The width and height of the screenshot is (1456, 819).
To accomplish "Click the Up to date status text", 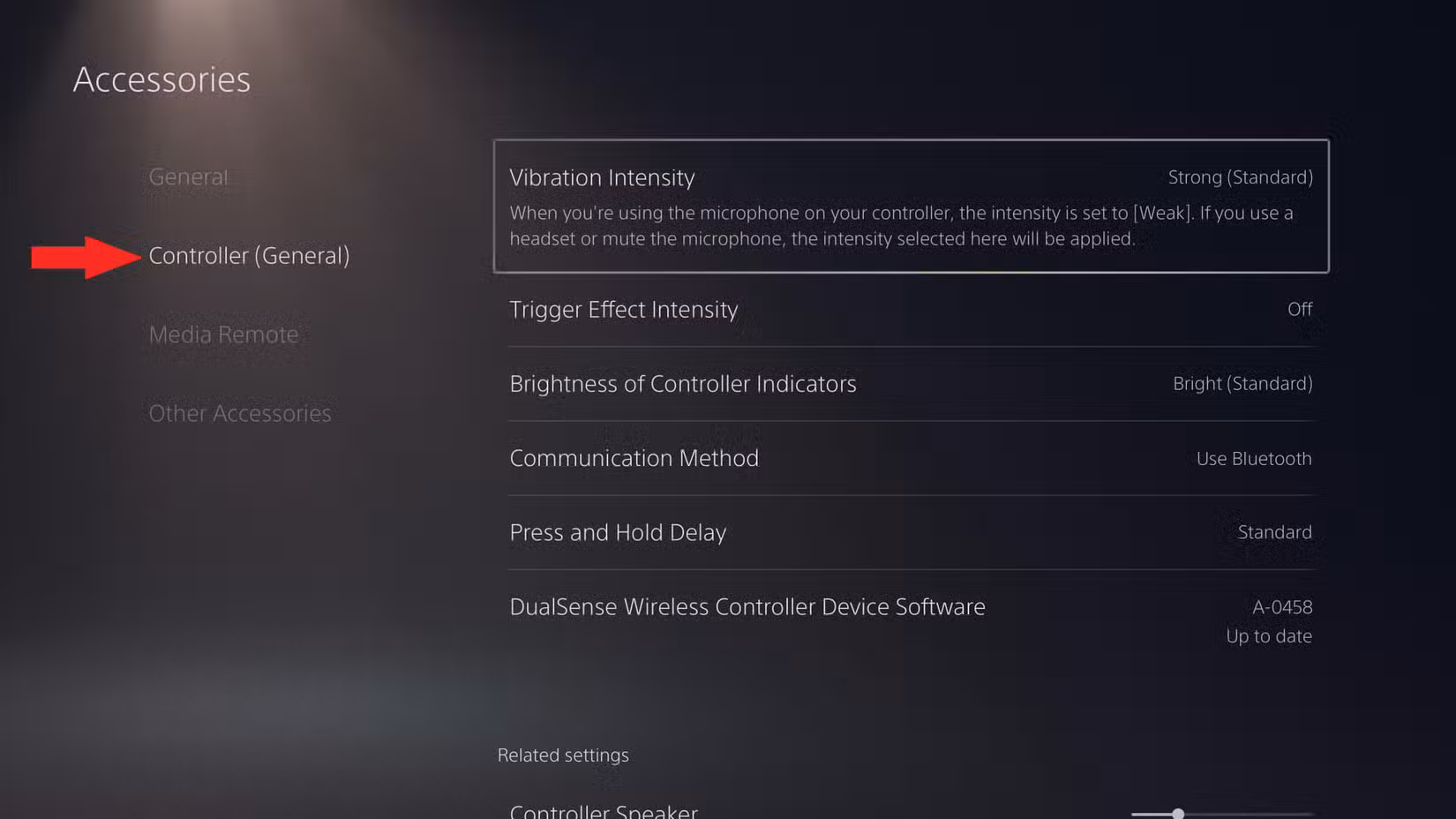I will tap(1268, 636).
